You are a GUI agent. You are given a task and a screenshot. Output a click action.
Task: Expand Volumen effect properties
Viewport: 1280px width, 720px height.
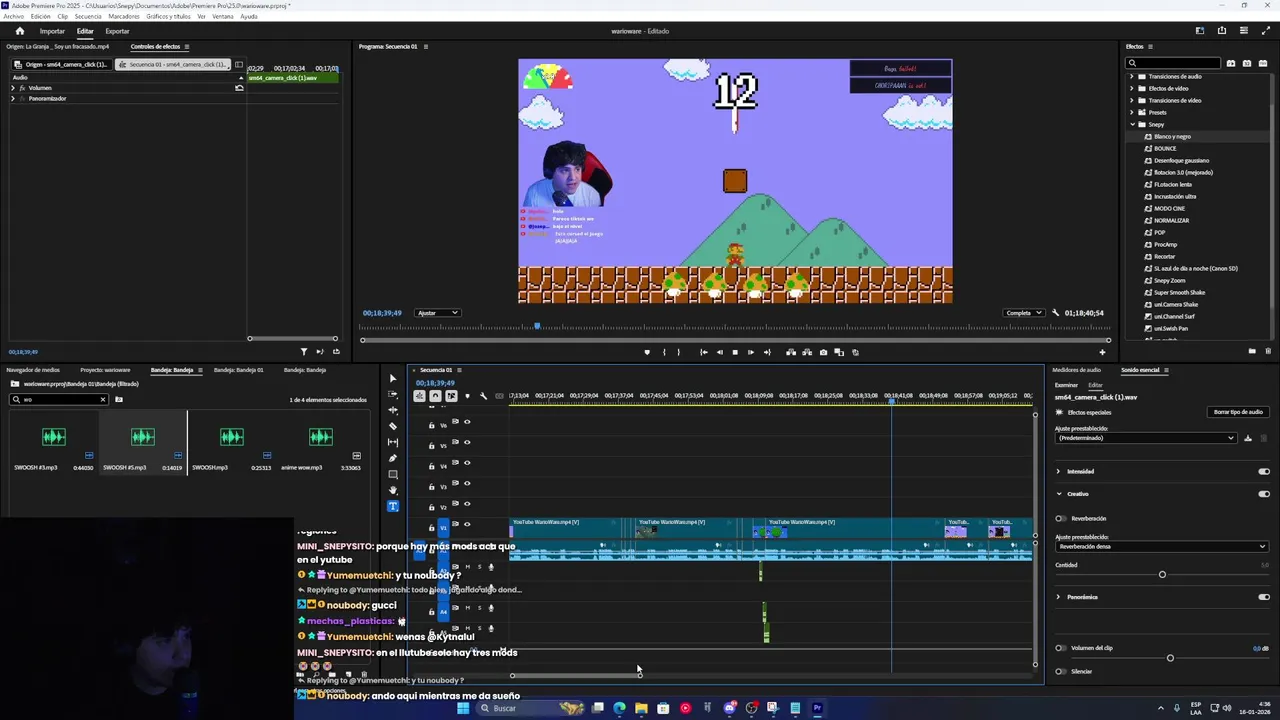(x=13, y=88)
